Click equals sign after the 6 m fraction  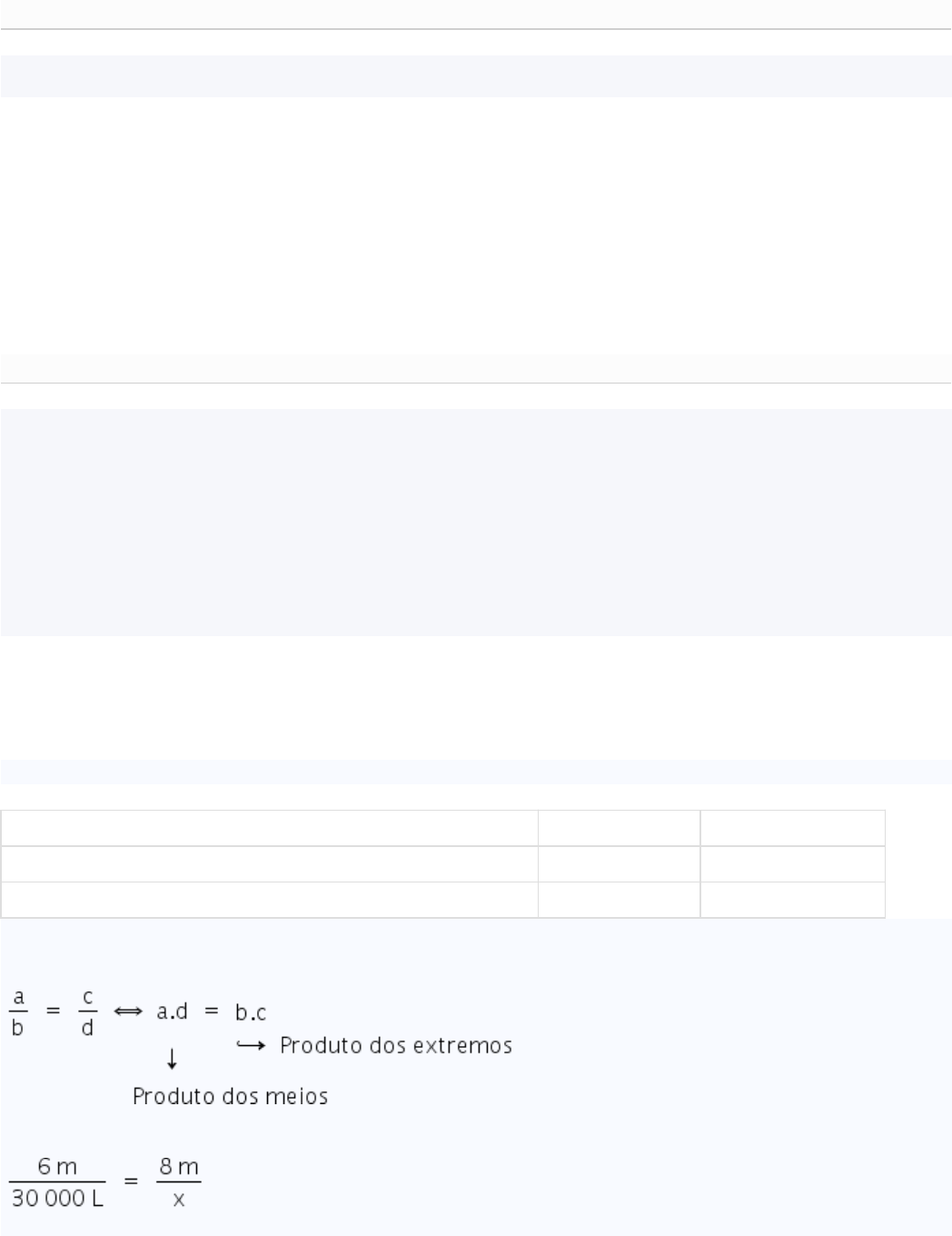click(132, 1181)
